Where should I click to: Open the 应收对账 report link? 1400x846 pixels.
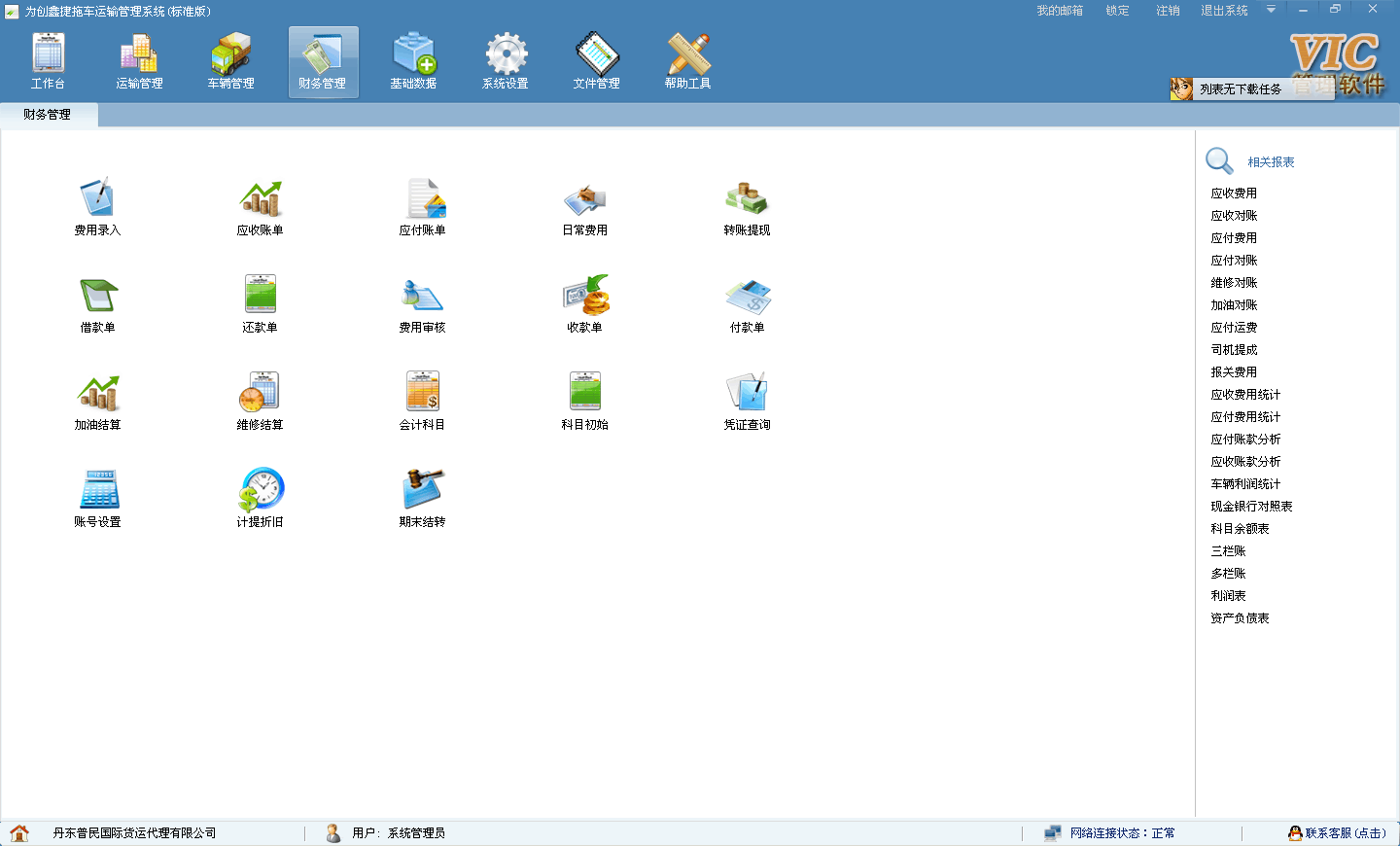pos(1234,216)
